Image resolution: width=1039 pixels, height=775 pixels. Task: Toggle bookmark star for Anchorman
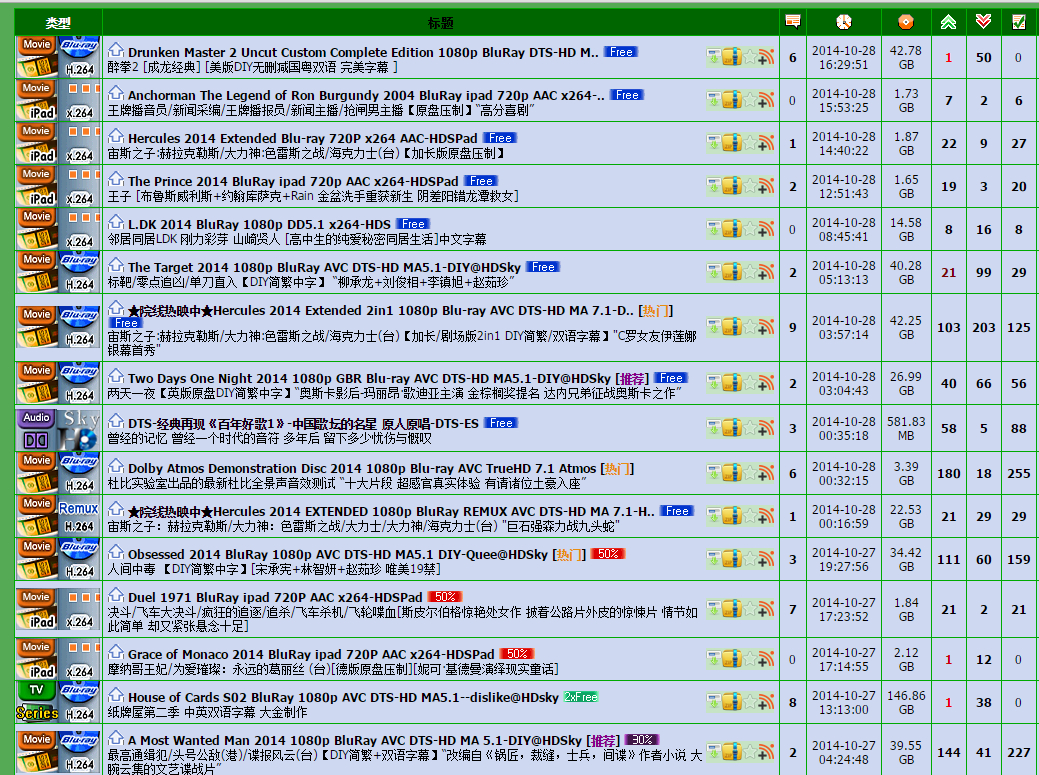tap(749, 100)
